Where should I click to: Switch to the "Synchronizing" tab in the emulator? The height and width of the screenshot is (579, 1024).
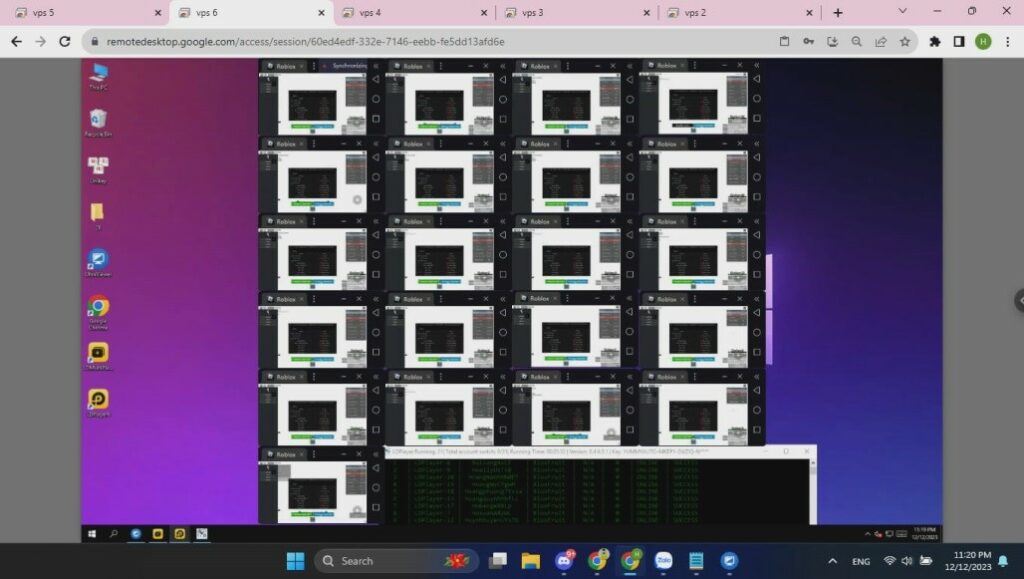click(345, 66)
